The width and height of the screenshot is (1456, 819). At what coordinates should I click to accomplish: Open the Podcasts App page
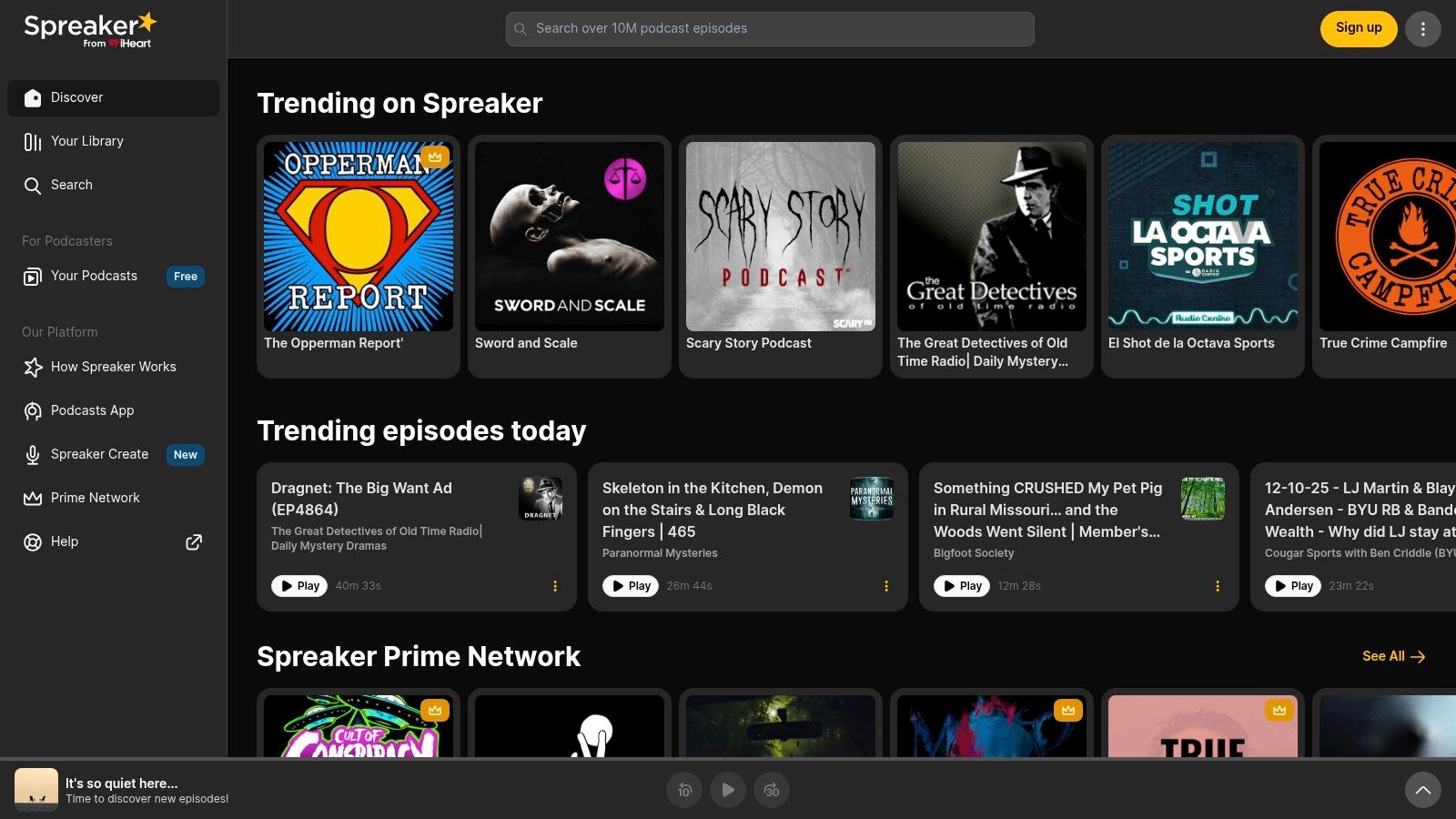point(113,410)
